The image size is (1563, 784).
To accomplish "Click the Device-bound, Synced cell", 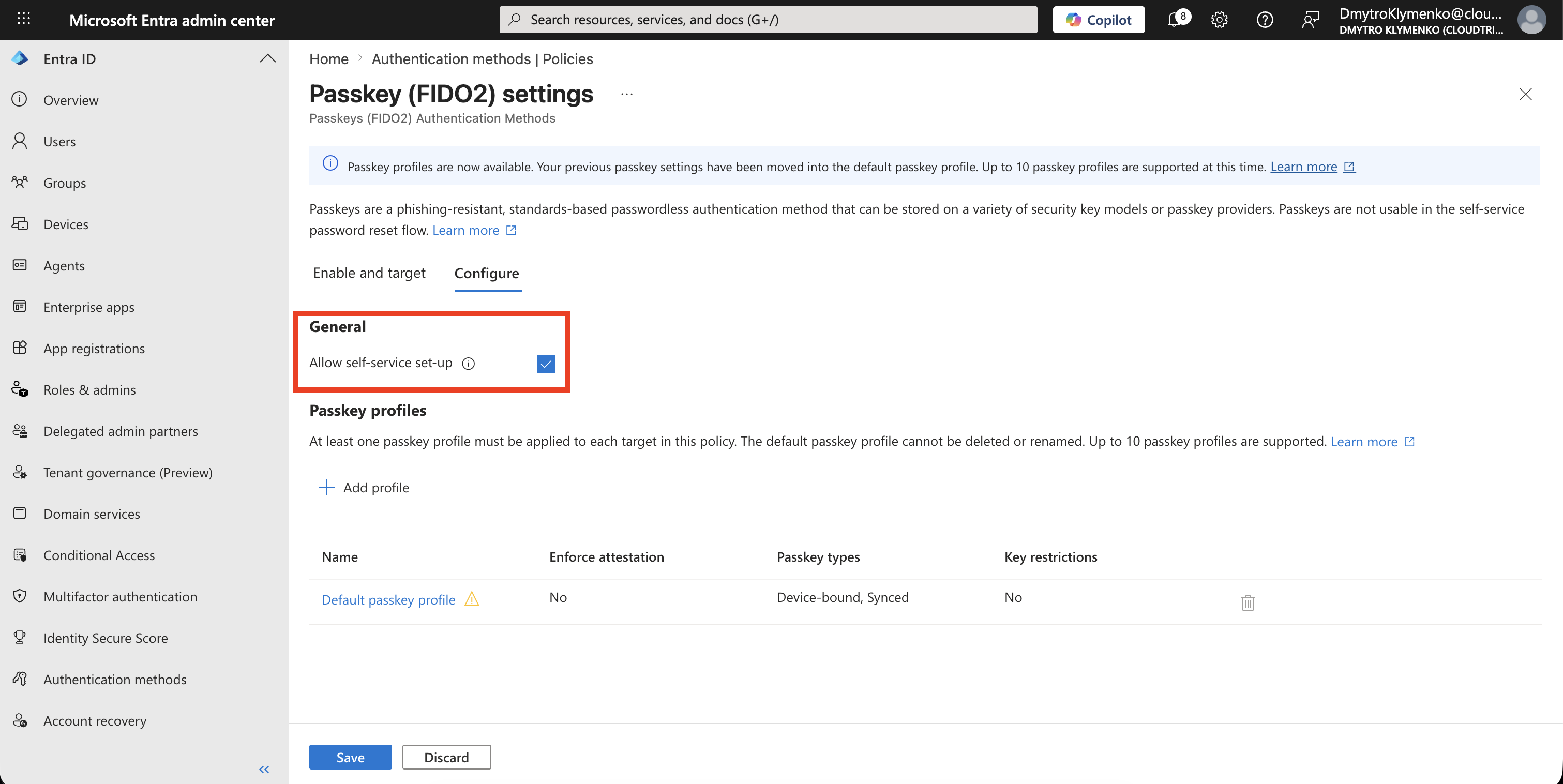I will [842, 597].
